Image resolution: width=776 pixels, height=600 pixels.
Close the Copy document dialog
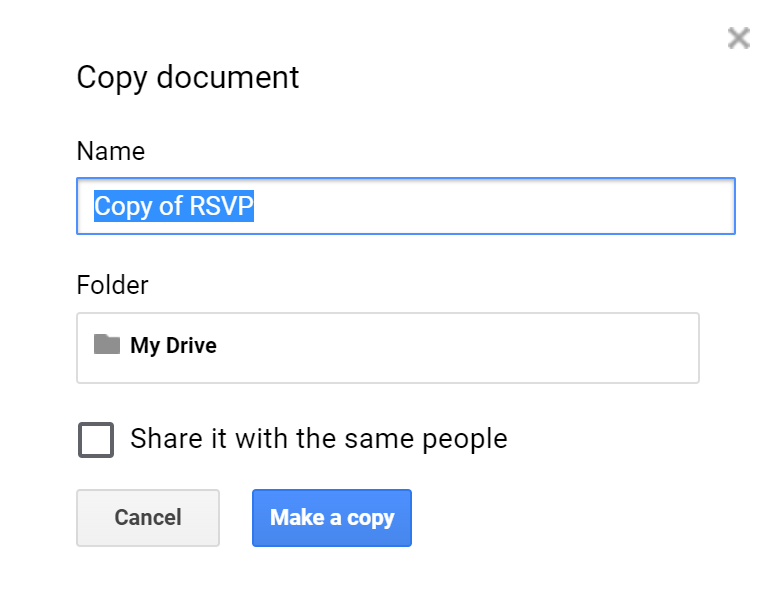(738, 39)
